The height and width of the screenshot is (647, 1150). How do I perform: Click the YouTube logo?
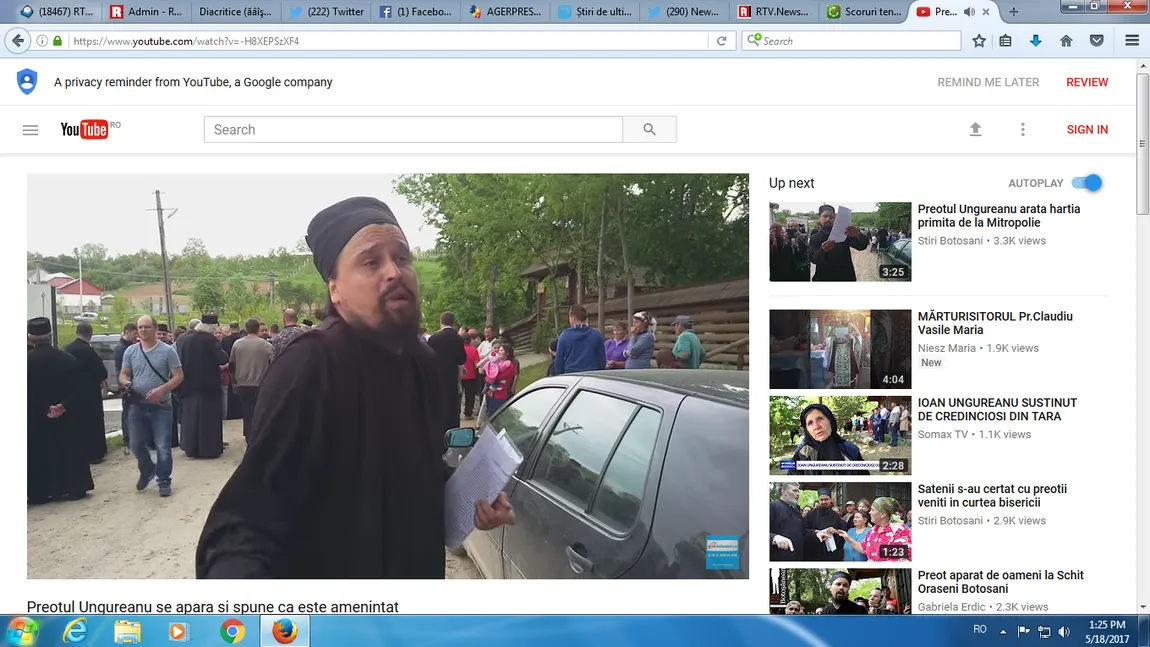(85, 130)
